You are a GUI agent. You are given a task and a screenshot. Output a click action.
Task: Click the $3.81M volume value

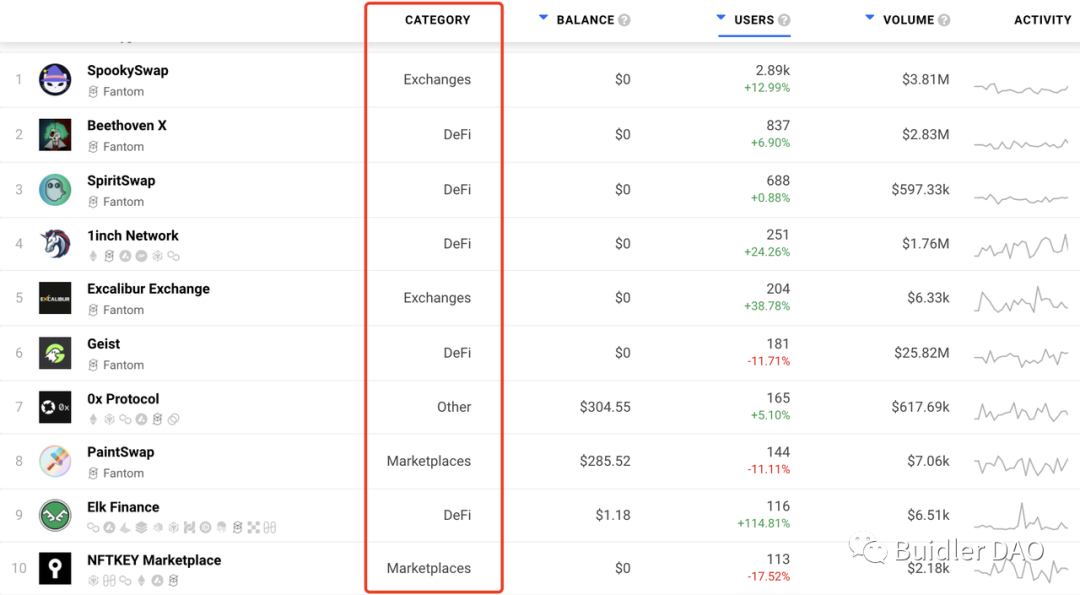click(926, 80)
